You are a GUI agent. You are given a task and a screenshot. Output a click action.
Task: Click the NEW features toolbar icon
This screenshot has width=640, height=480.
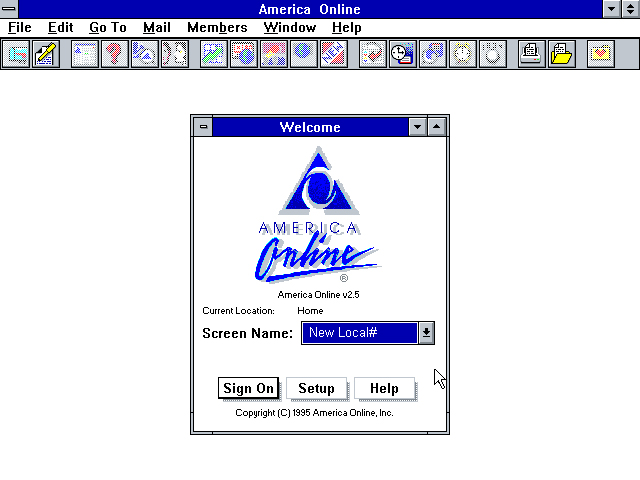coord(334,54)
